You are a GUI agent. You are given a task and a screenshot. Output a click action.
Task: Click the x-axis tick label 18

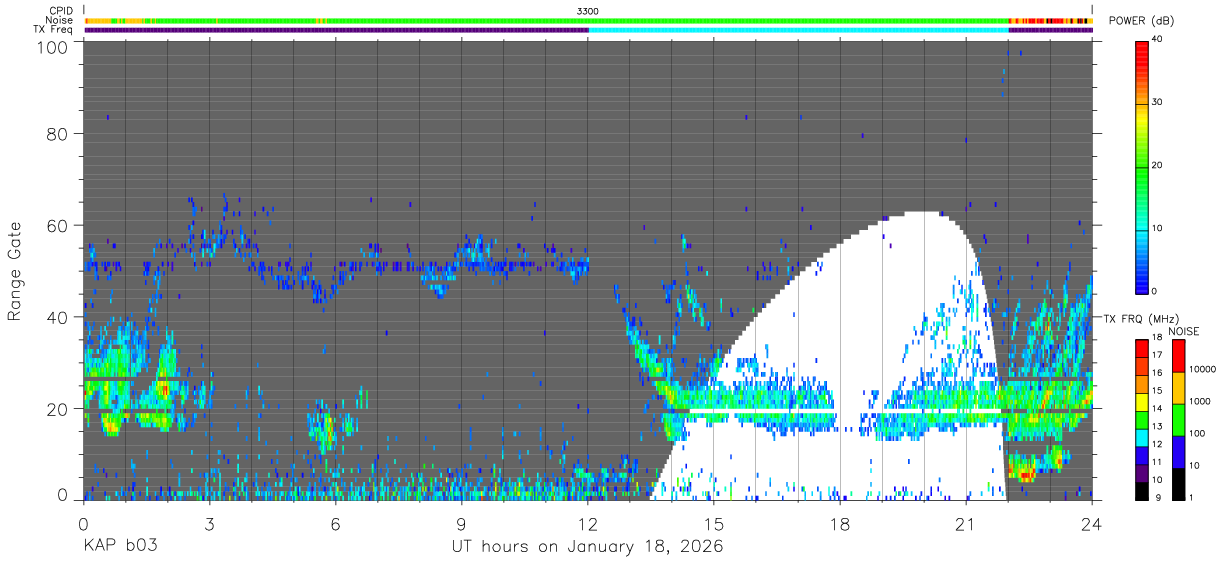(x=840, y=524)
